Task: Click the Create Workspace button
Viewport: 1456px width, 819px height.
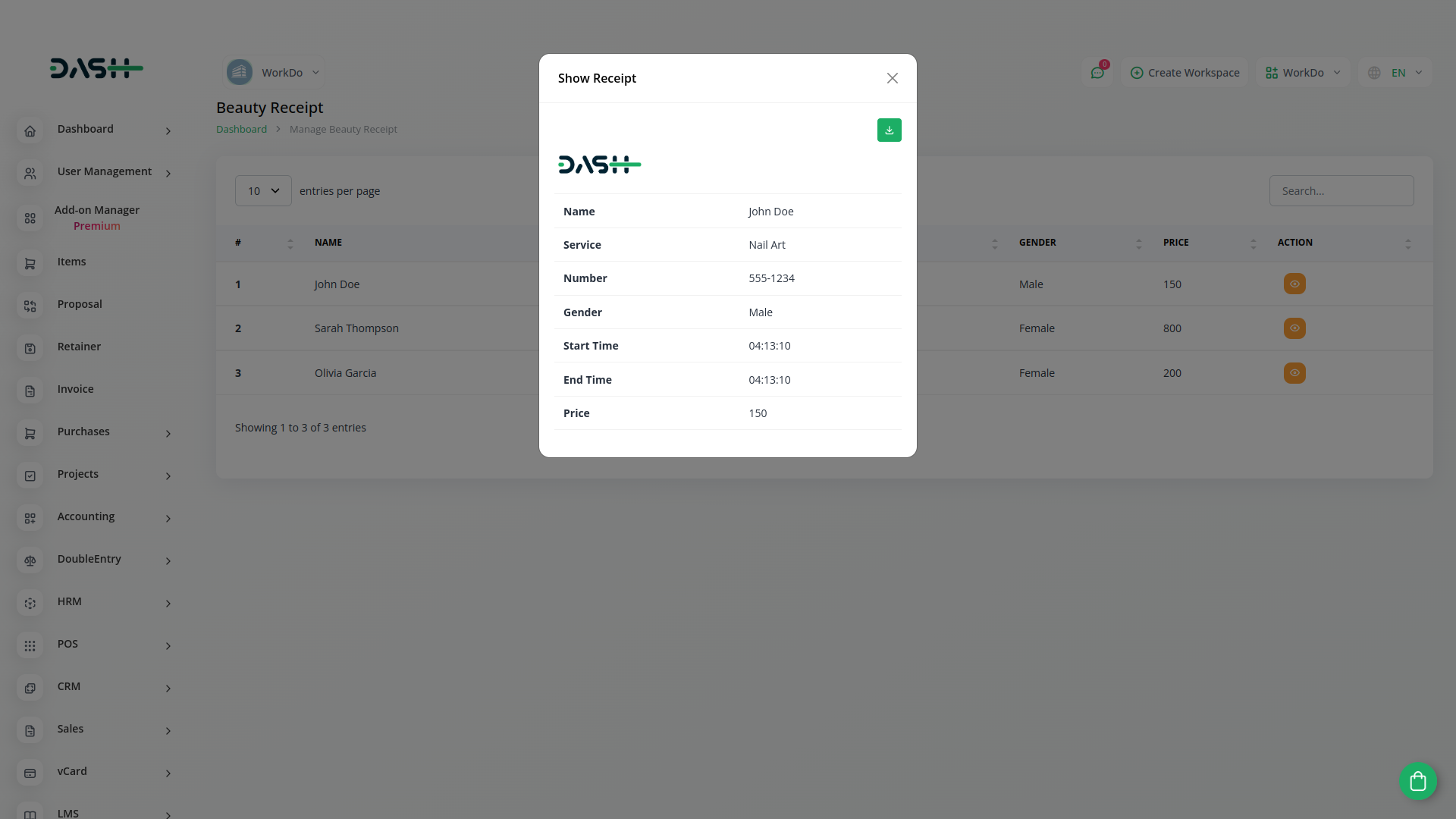Action: click(1185, 73)
